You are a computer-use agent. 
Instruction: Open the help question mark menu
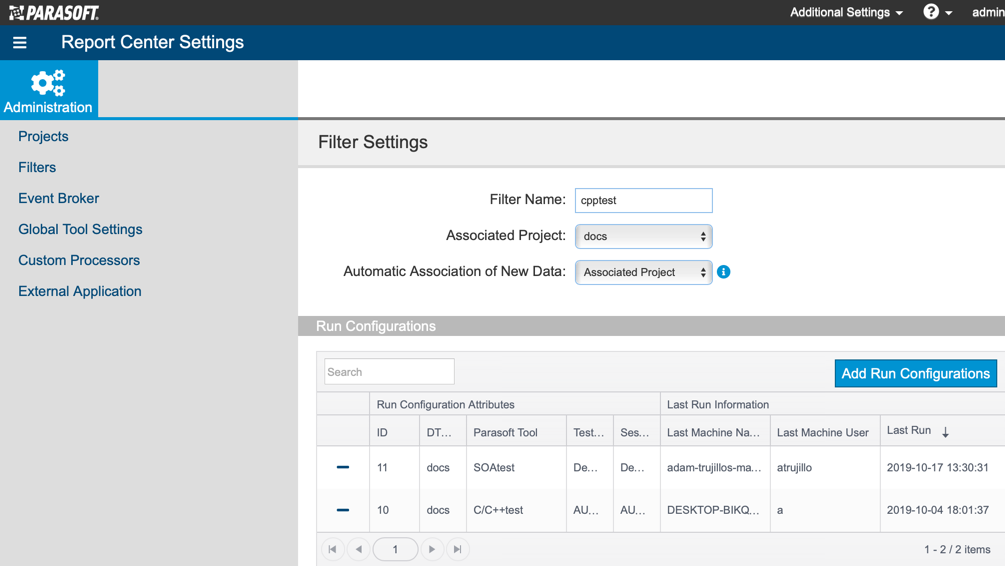[x=937, y=12]
